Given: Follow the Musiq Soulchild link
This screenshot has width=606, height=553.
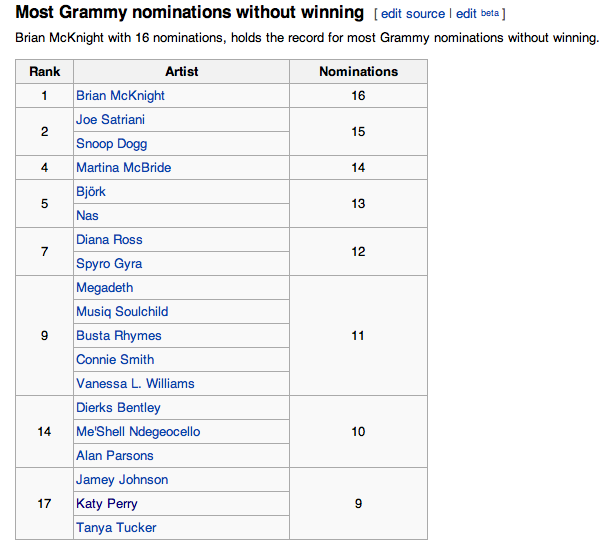Looking at the screenshot, I should [122, 311].
